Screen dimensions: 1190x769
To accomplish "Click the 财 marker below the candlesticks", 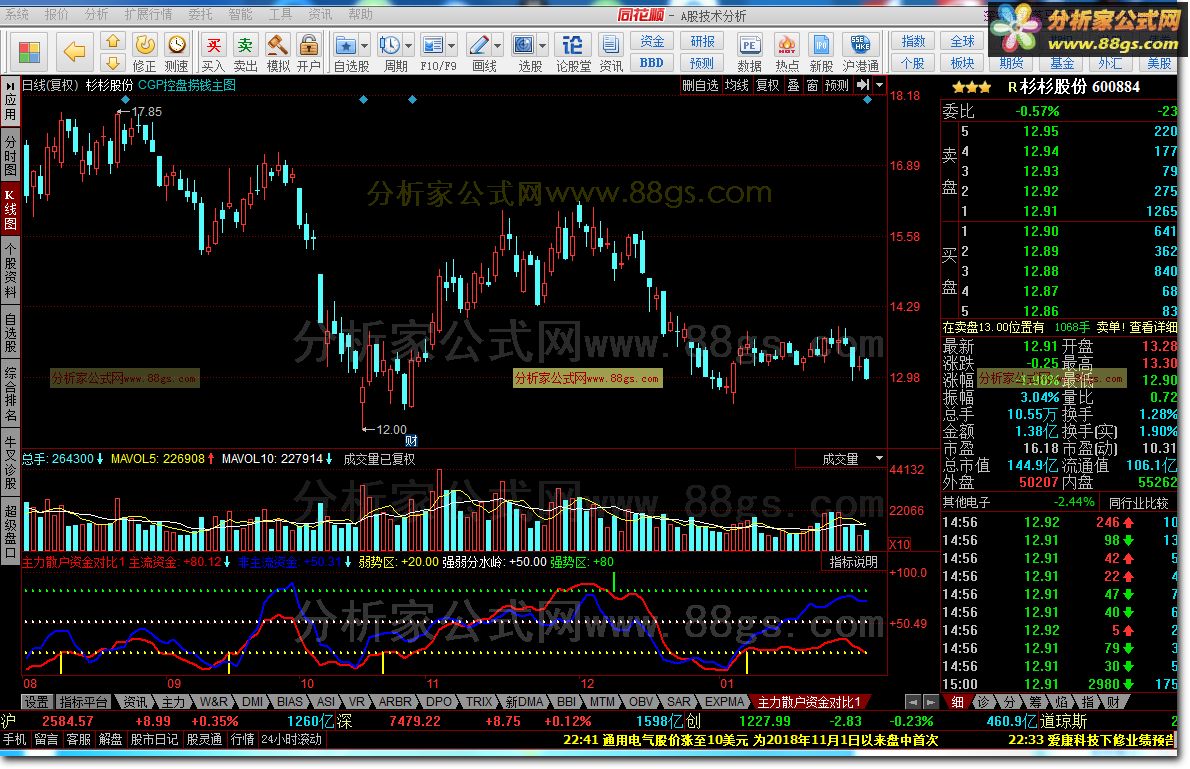I will [x=411, y=440].
